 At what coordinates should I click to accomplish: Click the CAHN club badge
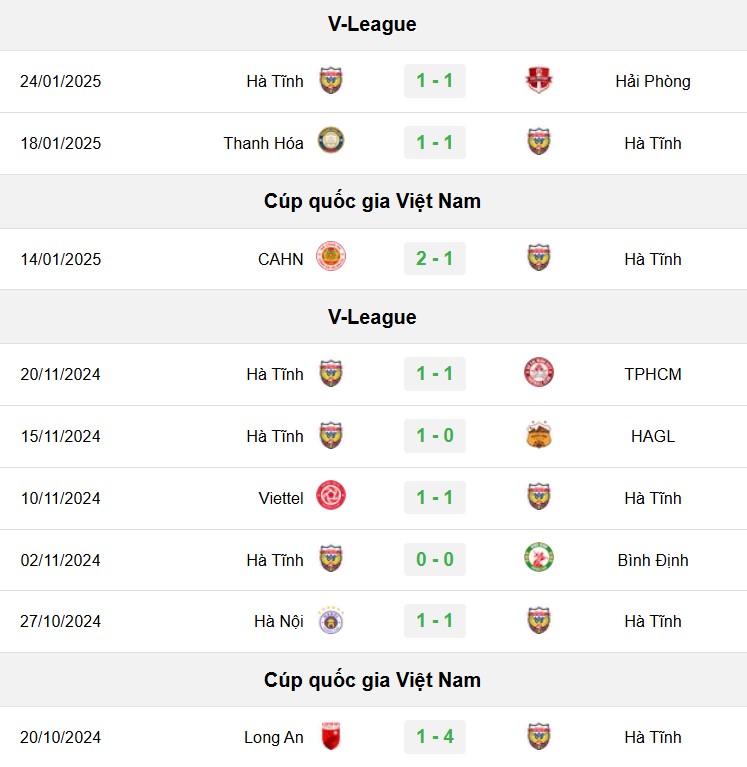click(331, 256)
